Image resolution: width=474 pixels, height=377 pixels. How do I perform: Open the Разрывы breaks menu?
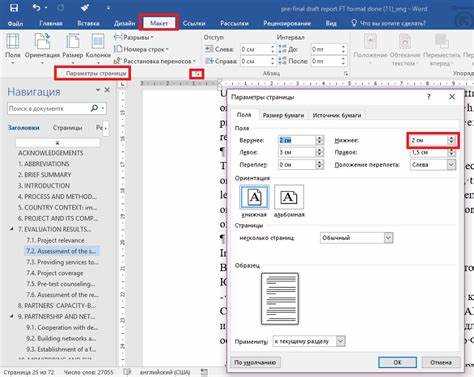133,38
